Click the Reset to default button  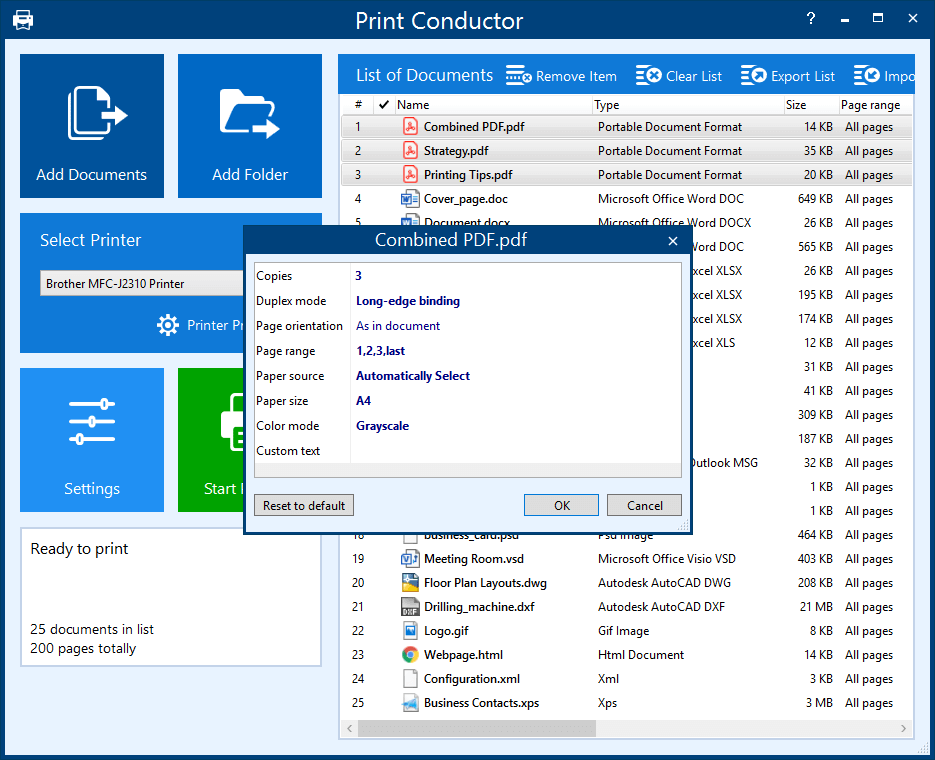coord(303,505)
